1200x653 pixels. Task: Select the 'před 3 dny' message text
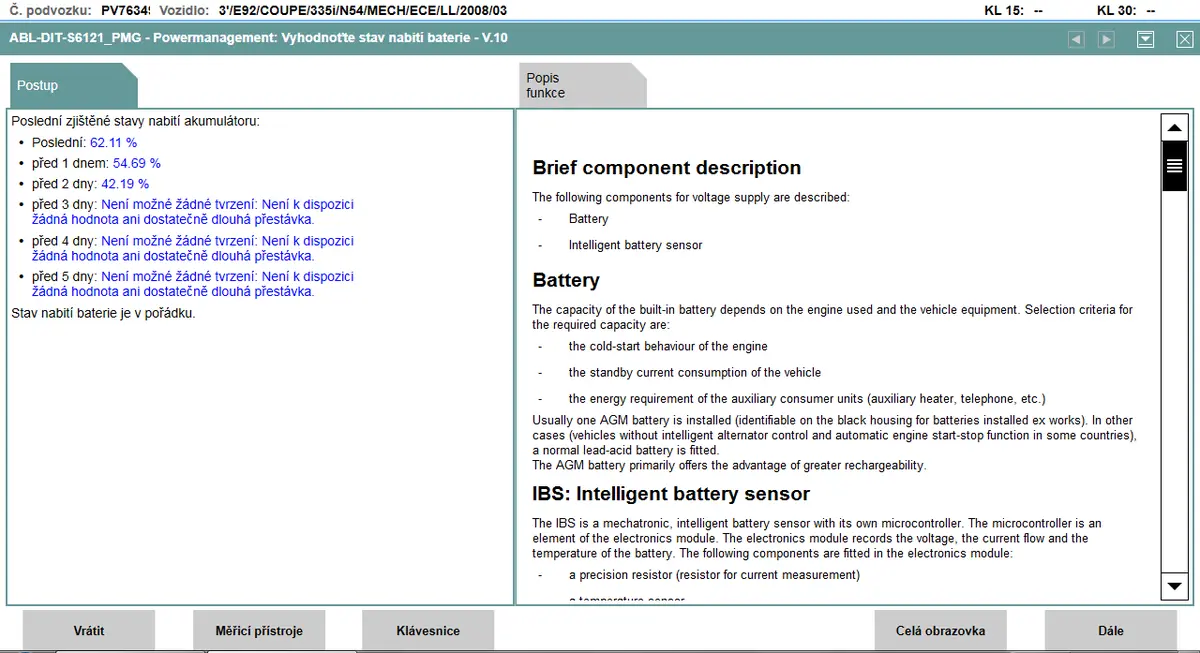pos(193,212)
